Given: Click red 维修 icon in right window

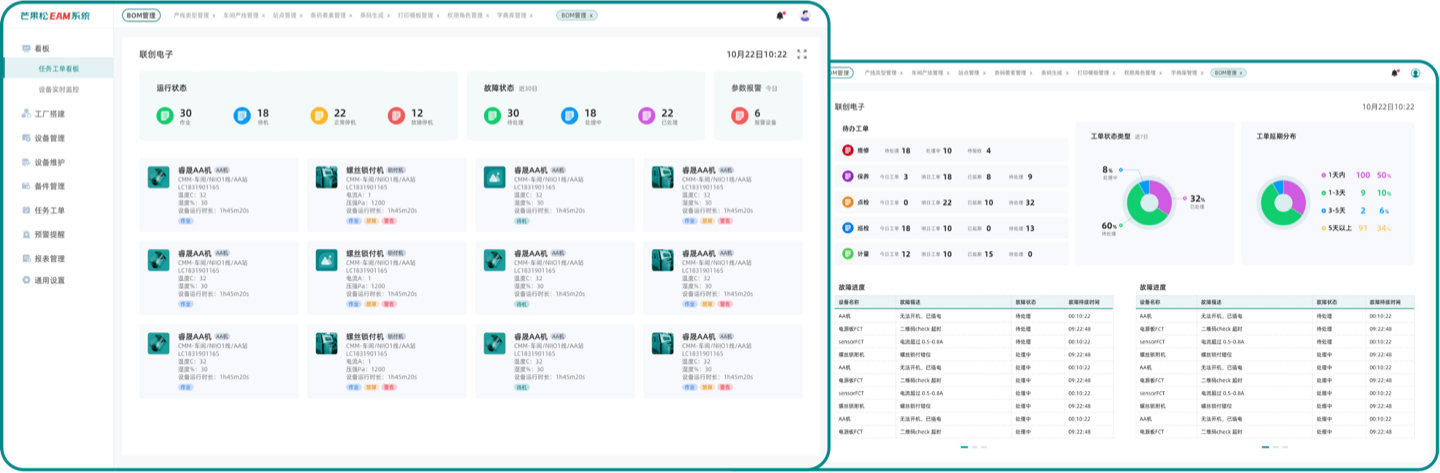Looking at the screenshot, I should click(x=848, y=150).
